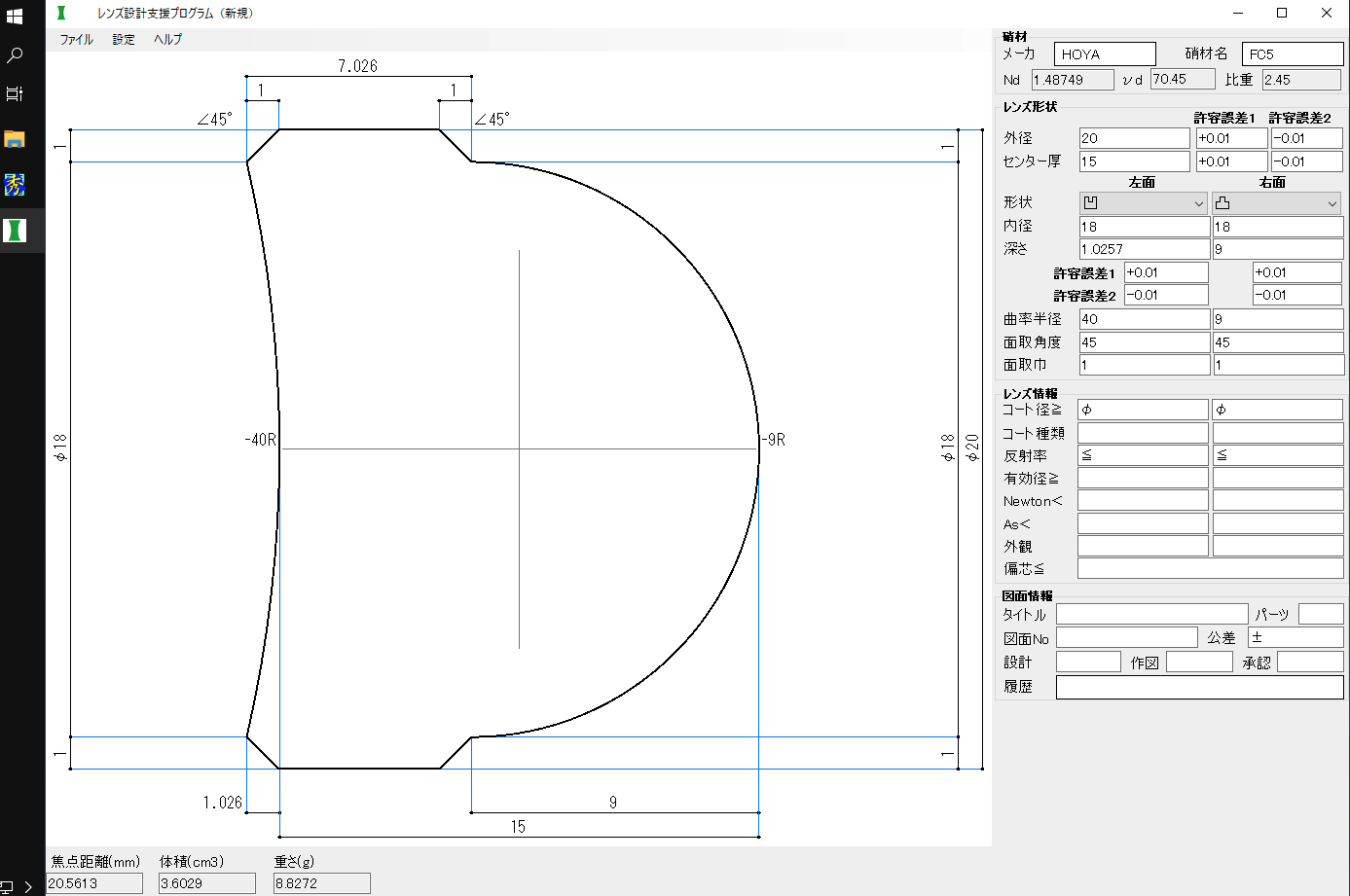Open the Windows Start menu
The width and height of the screenshot is (1350, 896).
click(x=15, y=17)
